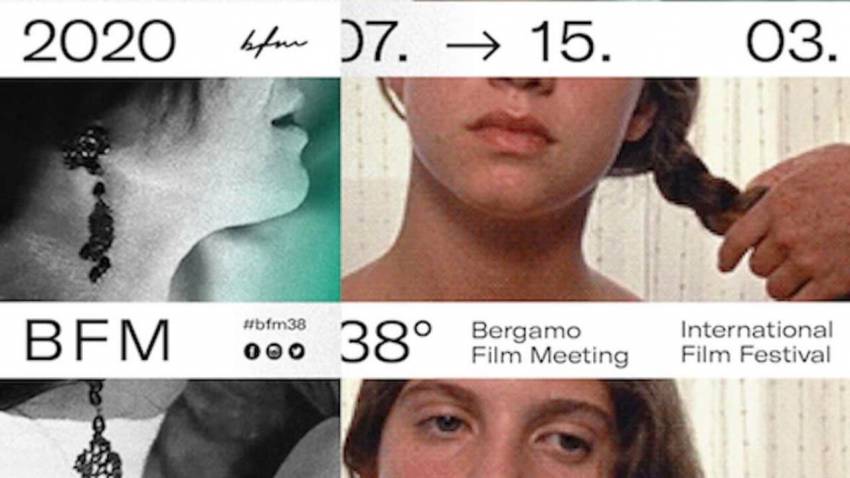Image resolution: width=850 pixels, height=478 pixels.
Task: Click the 03. month number
Action: (792, 42)
